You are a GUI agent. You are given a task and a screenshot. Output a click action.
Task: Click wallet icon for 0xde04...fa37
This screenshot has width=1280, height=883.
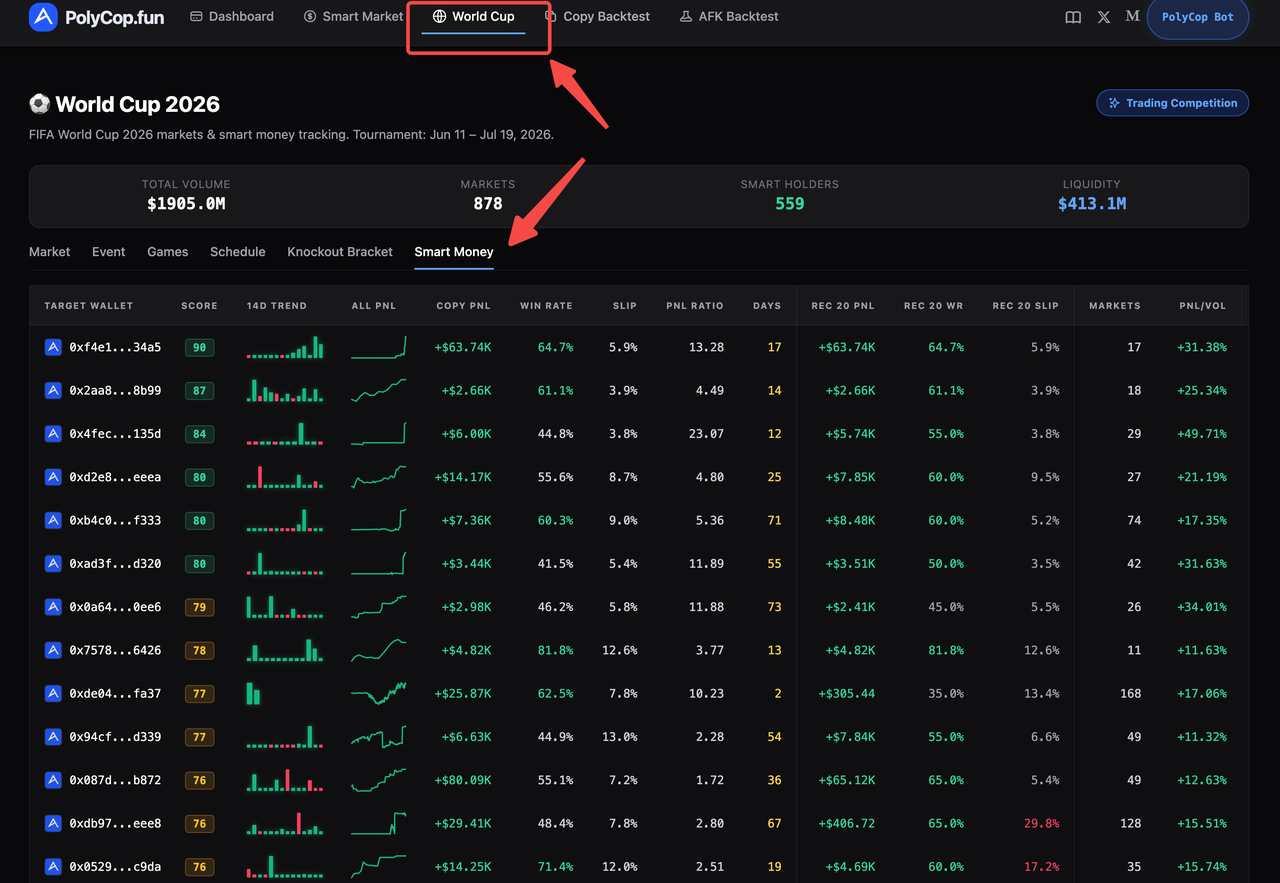tap(53, 693)
